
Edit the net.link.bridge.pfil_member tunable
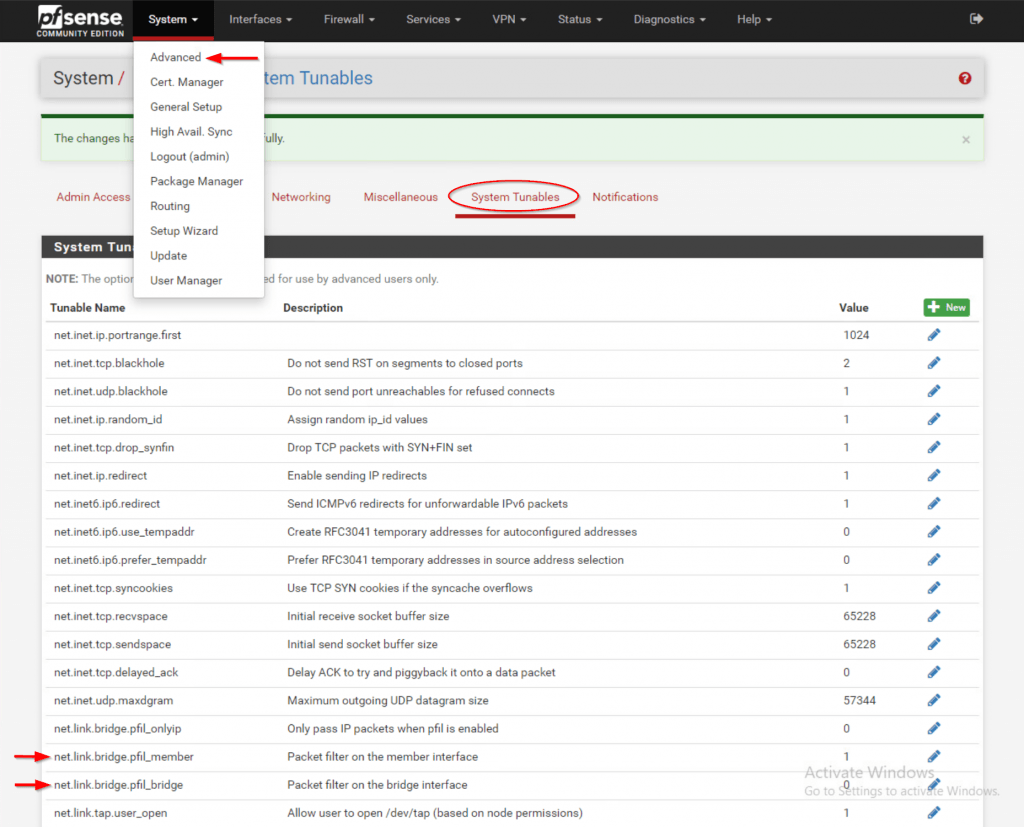point(934,757)
